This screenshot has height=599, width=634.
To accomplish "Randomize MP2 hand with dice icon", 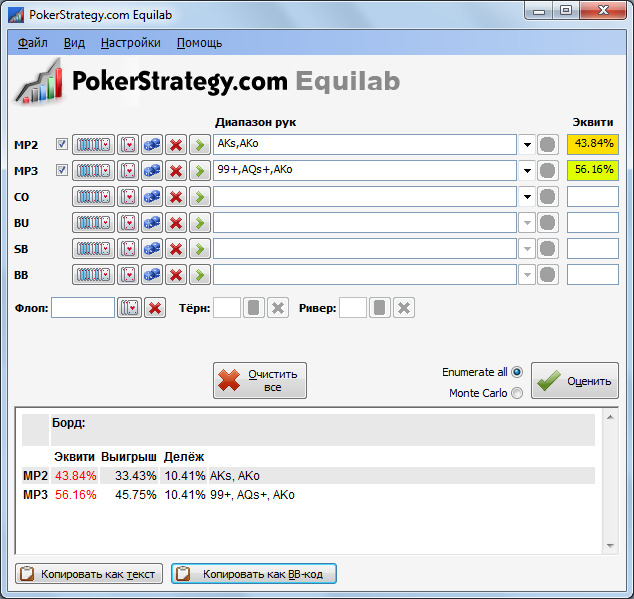I will 152,144.
